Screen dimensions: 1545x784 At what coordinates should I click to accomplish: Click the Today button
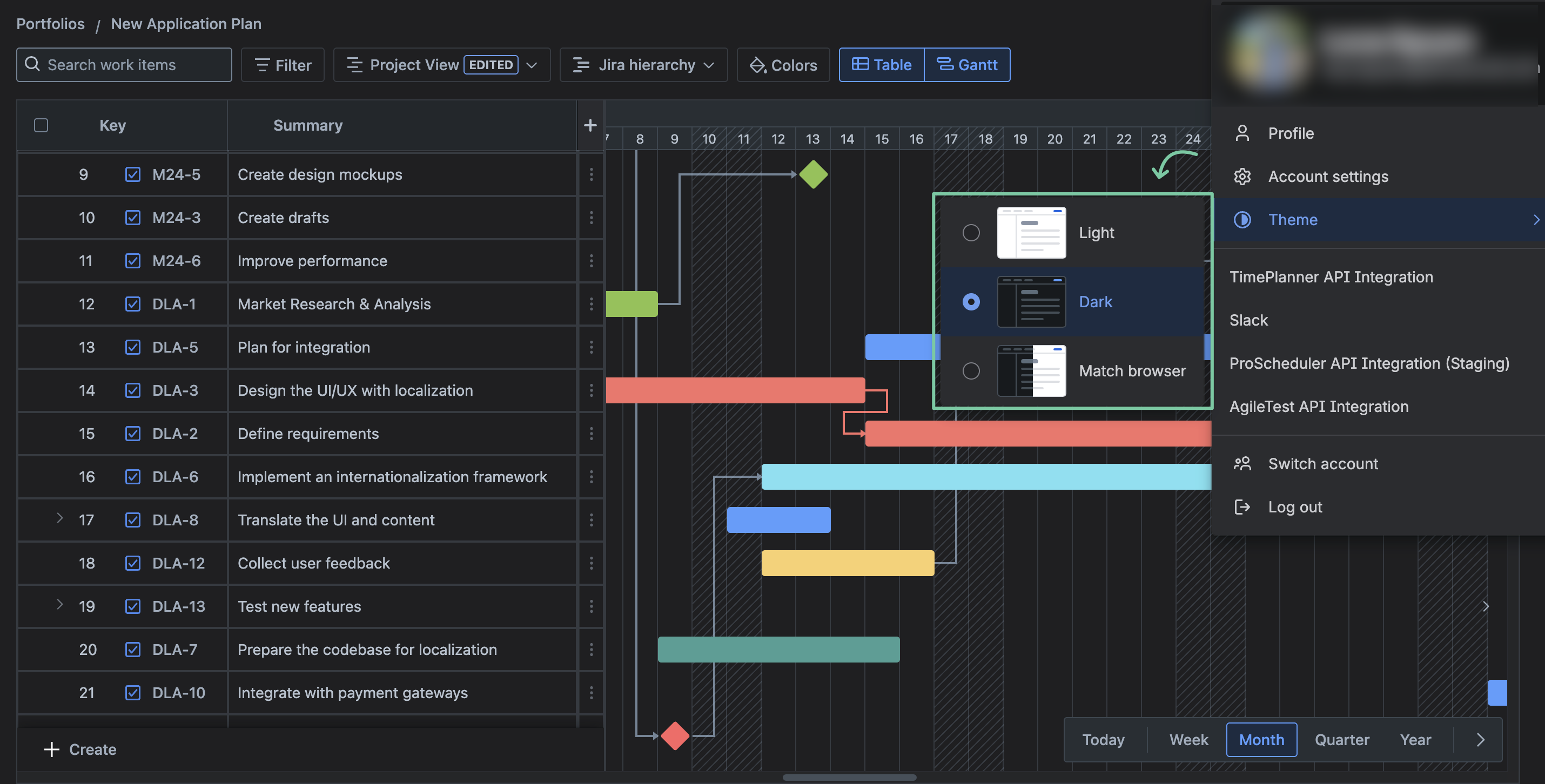tap(1103, 740)
